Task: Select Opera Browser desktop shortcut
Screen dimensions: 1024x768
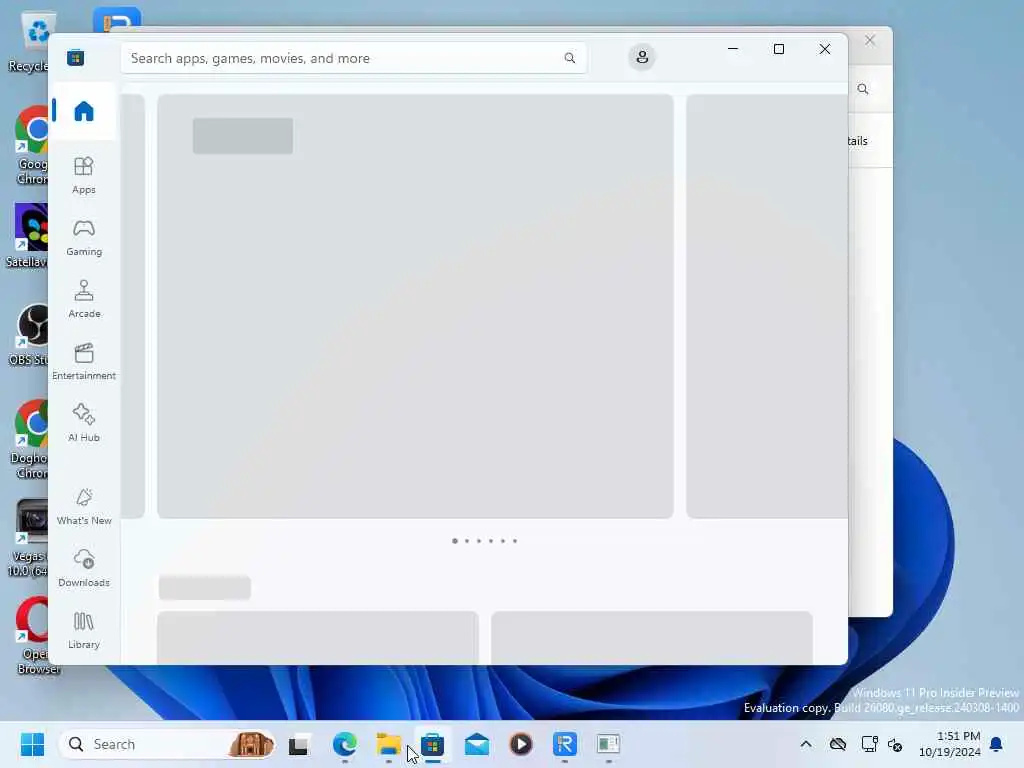Action: [34, 635]
